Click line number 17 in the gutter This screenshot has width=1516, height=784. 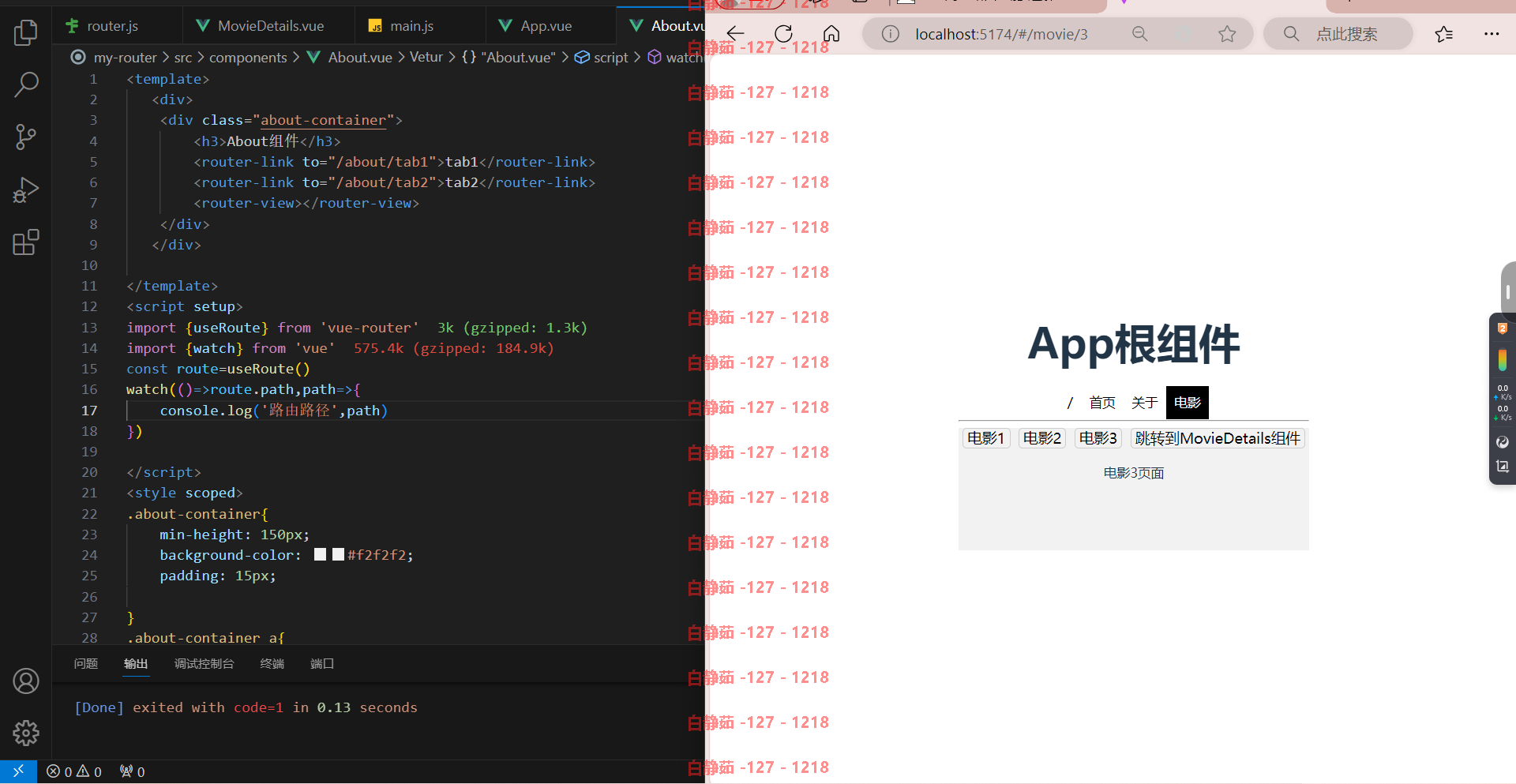89,411
